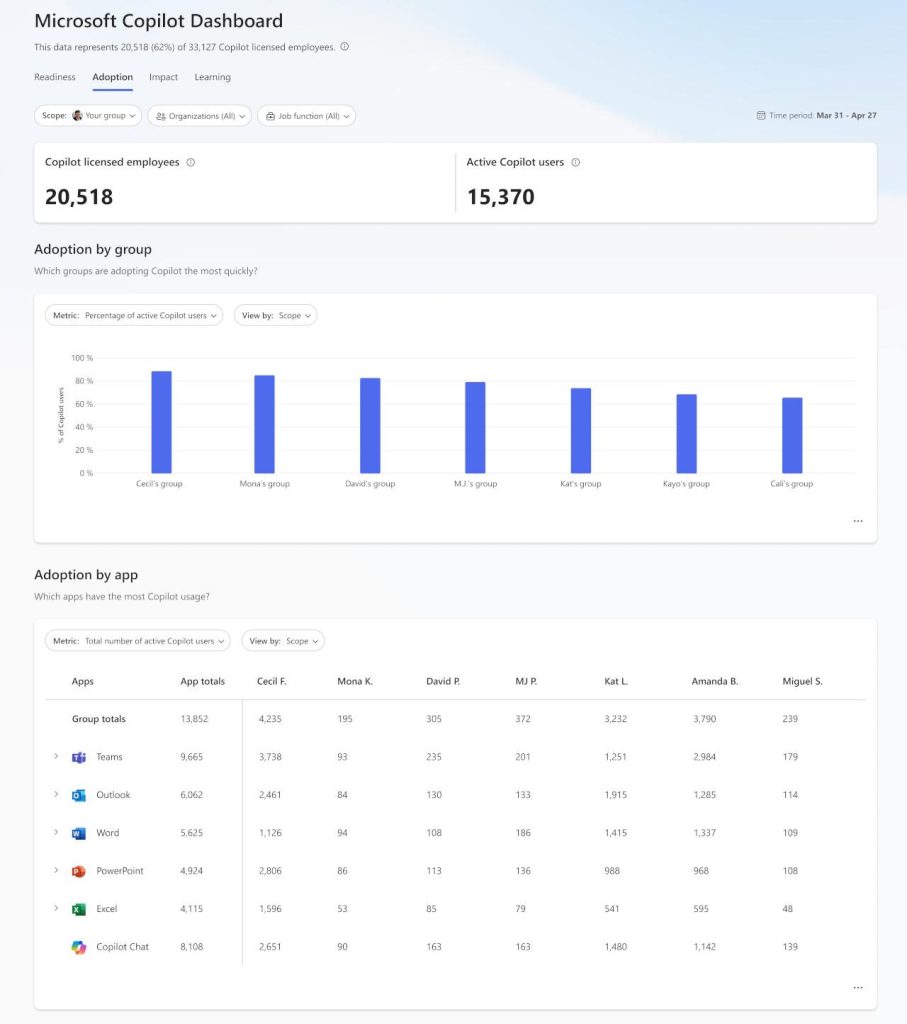Expand the Outlook row
907x1024 pixels.
[56, 794]
